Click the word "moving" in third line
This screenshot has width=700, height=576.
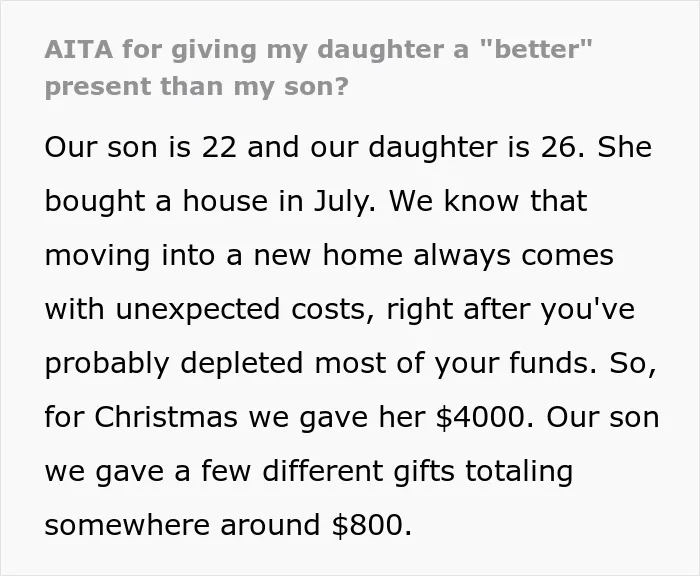(97, 257)
